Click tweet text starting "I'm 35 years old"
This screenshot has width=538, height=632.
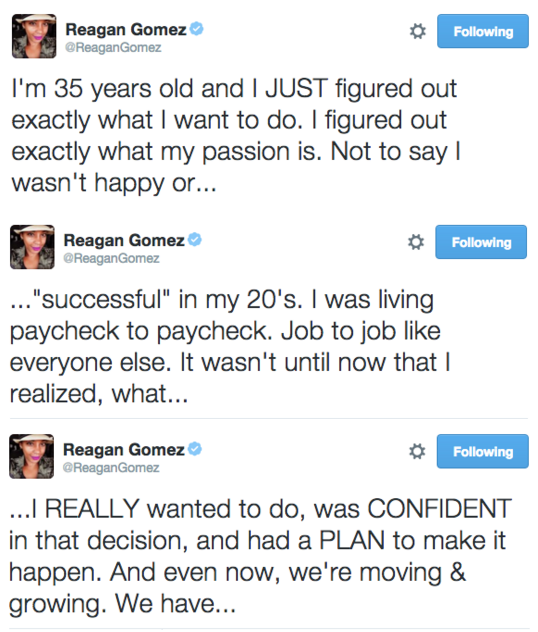(x=236, y=136)
